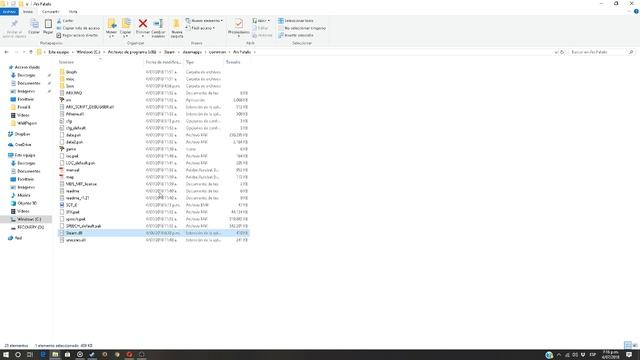Click Invertir selección
This screenshot has width=640, height=360.
pos(296,36)
